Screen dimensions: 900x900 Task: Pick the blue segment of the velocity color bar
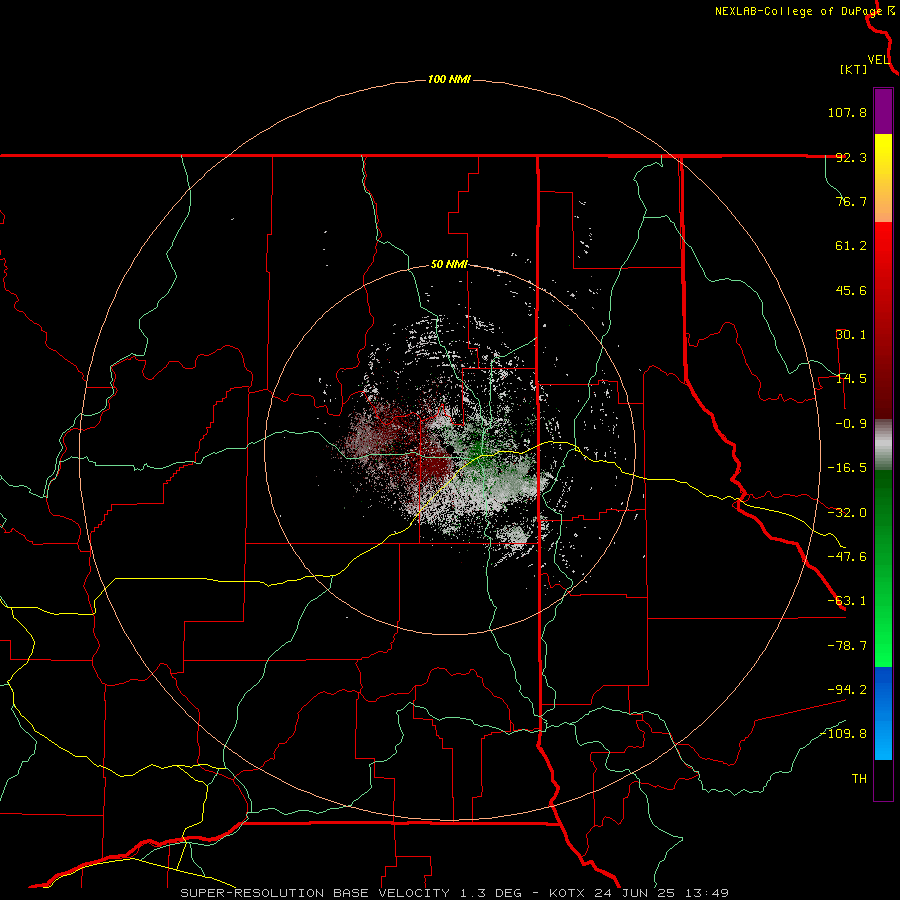tap(883, 713)
